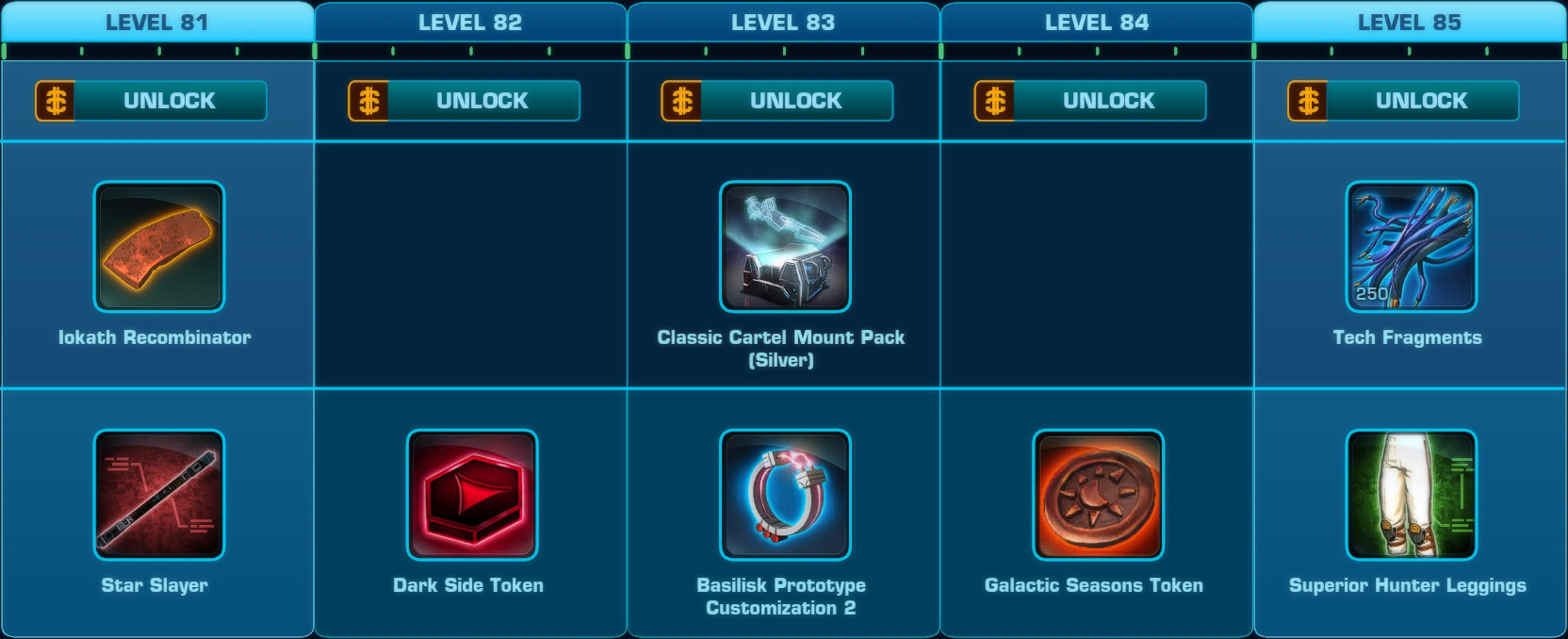The height and width of the screenshot is (639, 1568).
Task: Unlock Level 81 with Cartel Coins
Action: [151, 101]
